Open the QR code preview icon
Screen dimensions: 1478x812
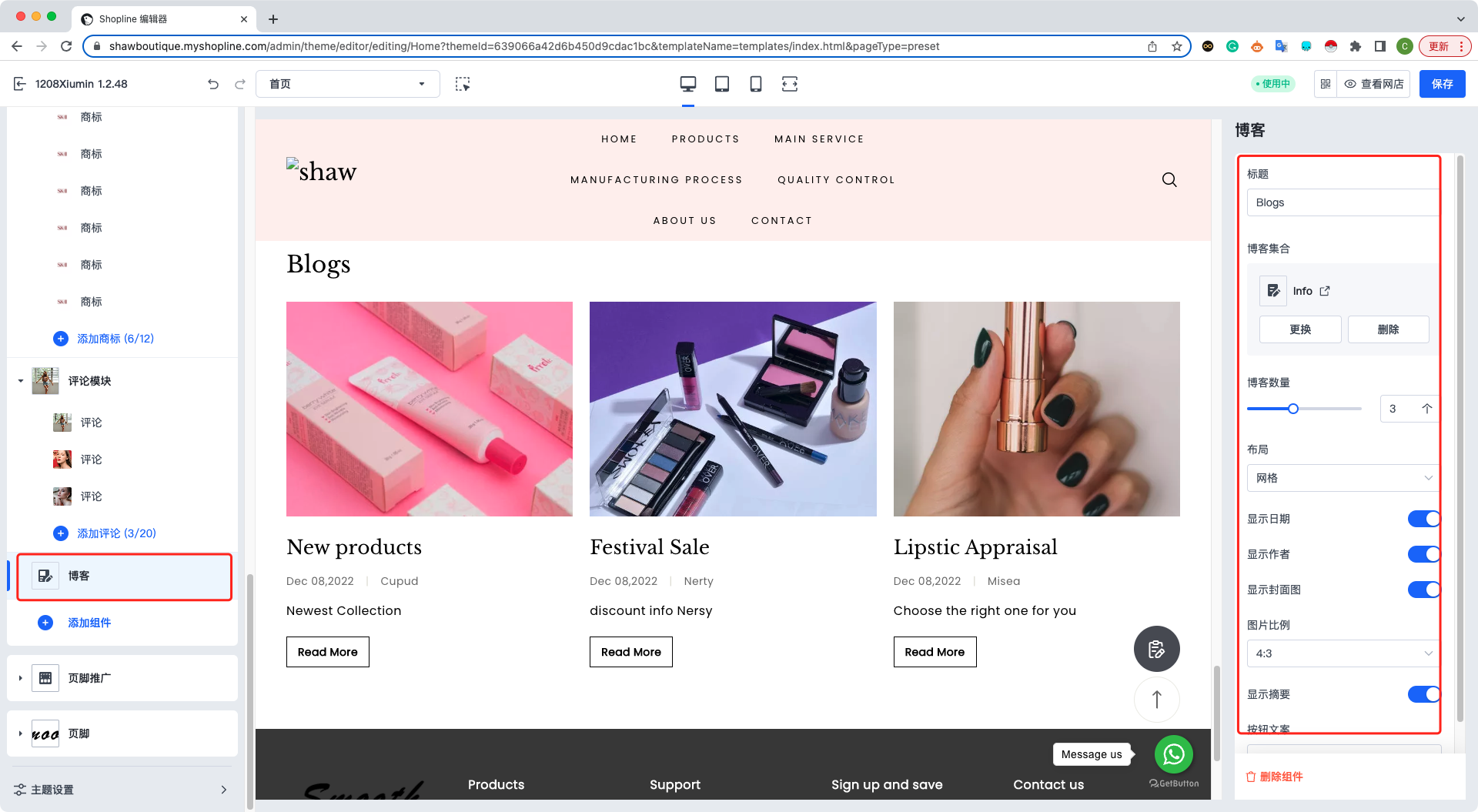click(1326, 84)
